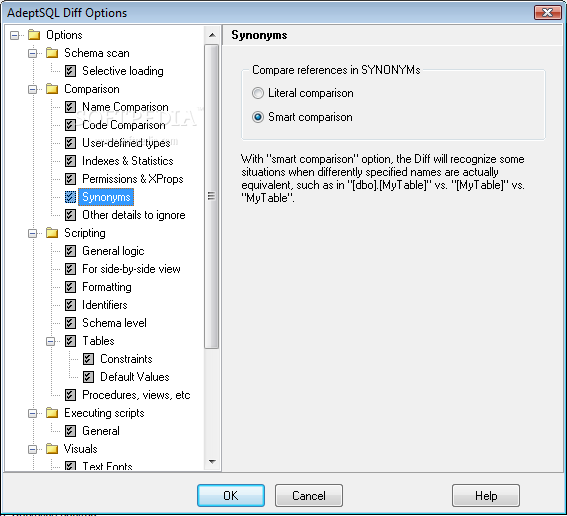Image resolution: width=567 pixels, height=516 pixels.
Task: Select the Text Fonts tree item
Action: coord(107,466)
